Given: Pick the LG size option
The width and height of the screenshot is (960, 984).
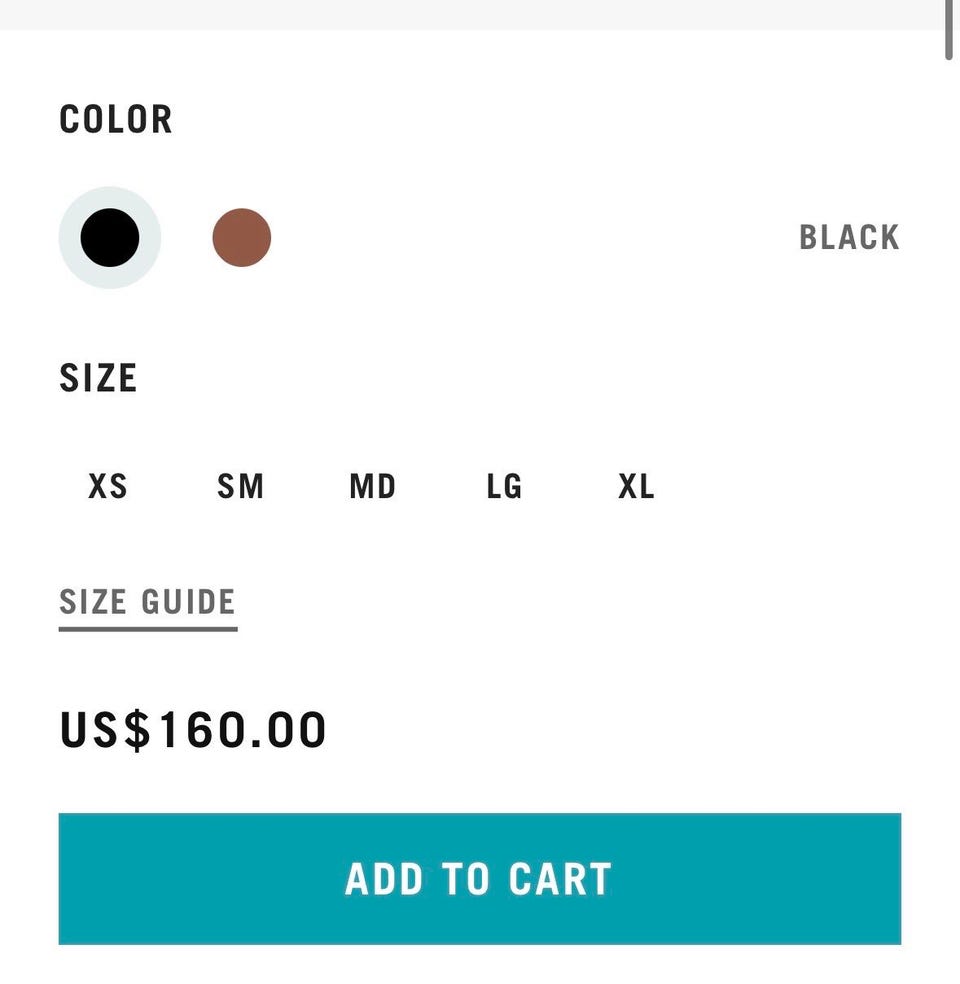Looking at the screenshot, I should click(504, 486).
